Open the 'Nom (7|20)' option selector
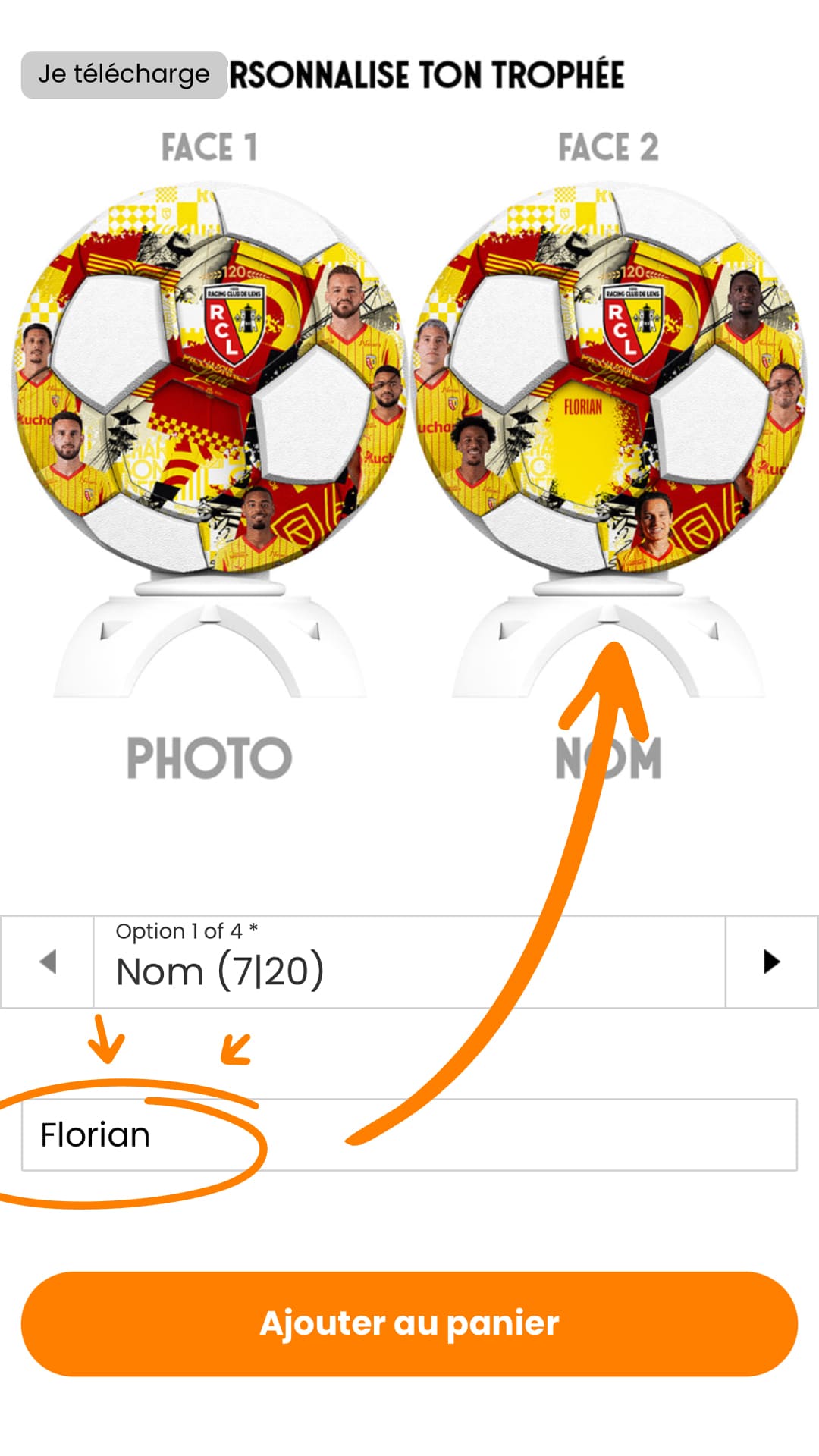 tap(409, 962)
